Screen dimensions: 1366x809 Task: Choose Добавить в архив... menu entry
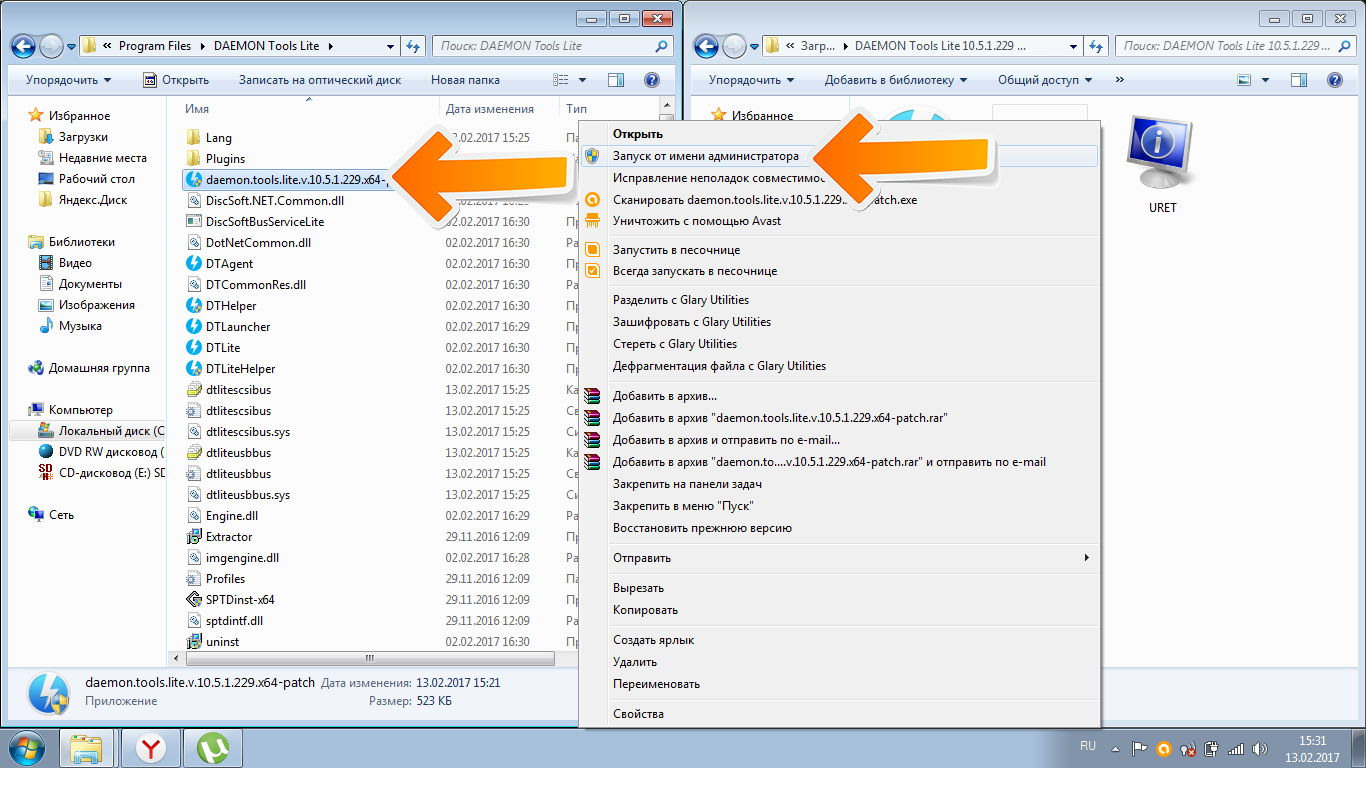840,396
